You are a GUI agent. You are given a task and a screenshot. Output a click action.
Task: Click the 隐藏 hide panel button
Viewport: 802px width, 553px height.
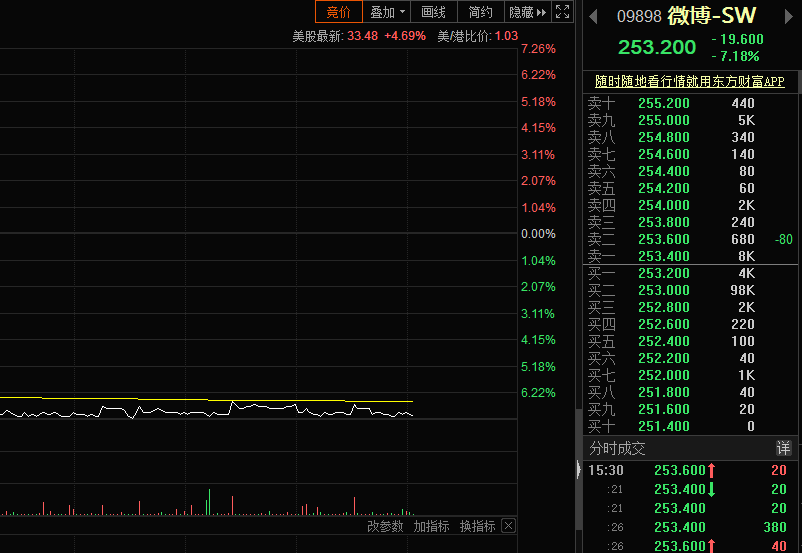pos(527,12)
